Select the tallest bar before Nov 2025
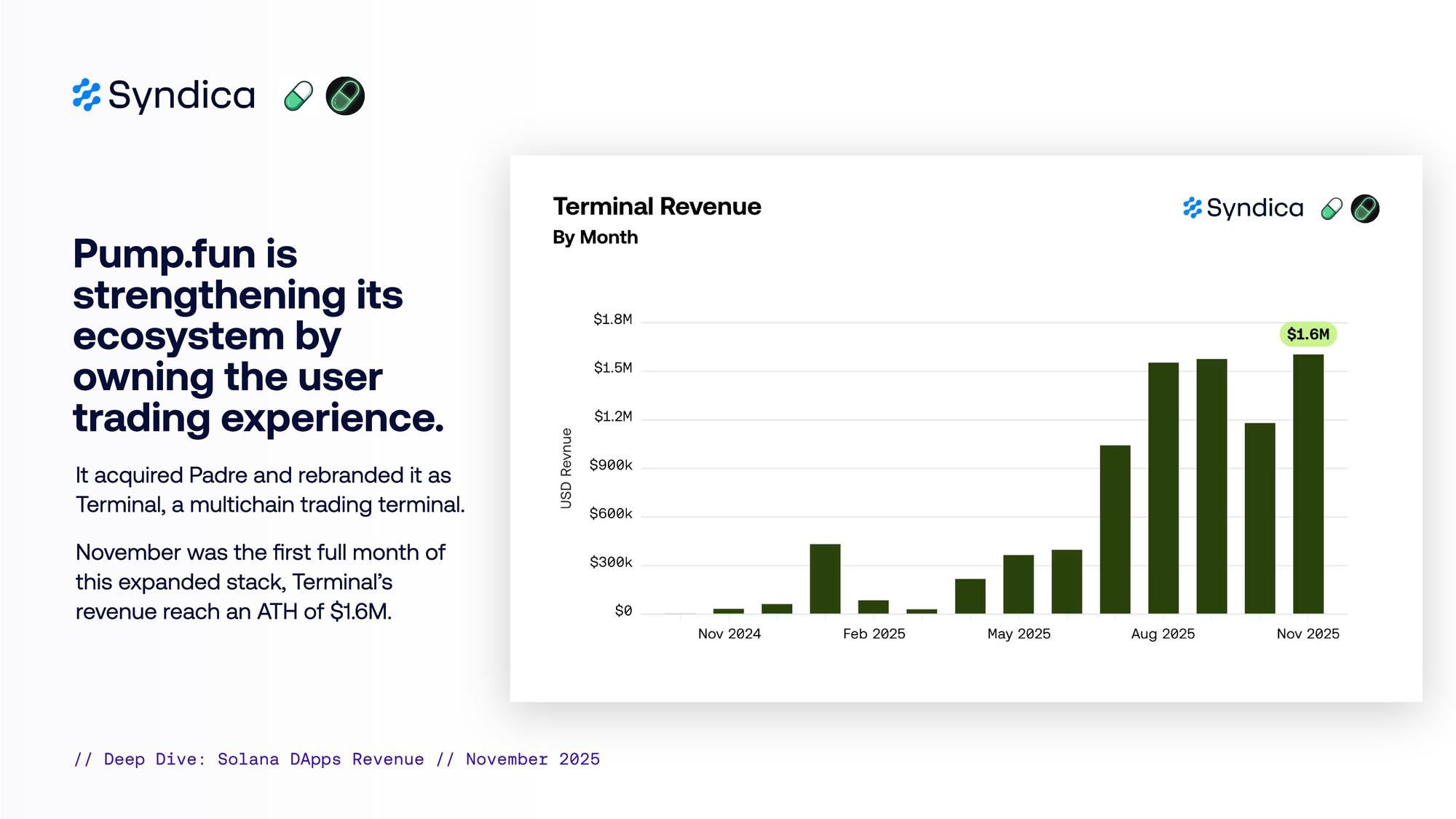Screen dimensions: 1456x819 pos(1211,486)
